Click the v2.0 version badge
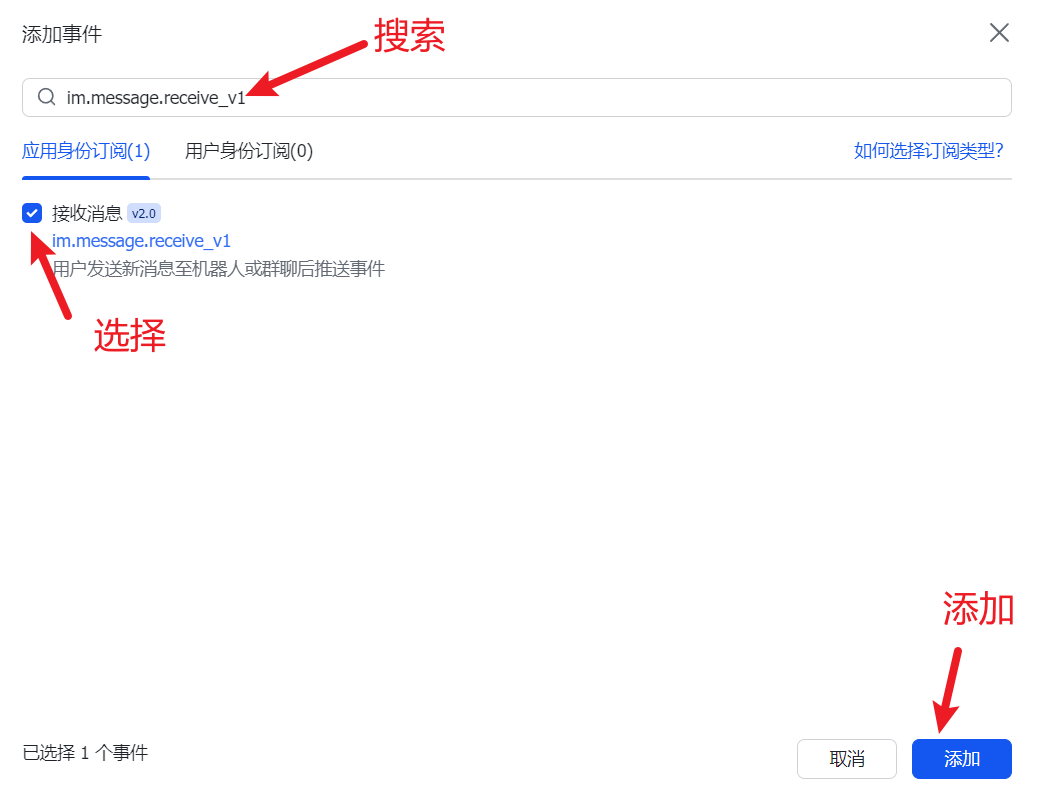The width and height of the screenshot is (1039, 795). pos(144,213)
